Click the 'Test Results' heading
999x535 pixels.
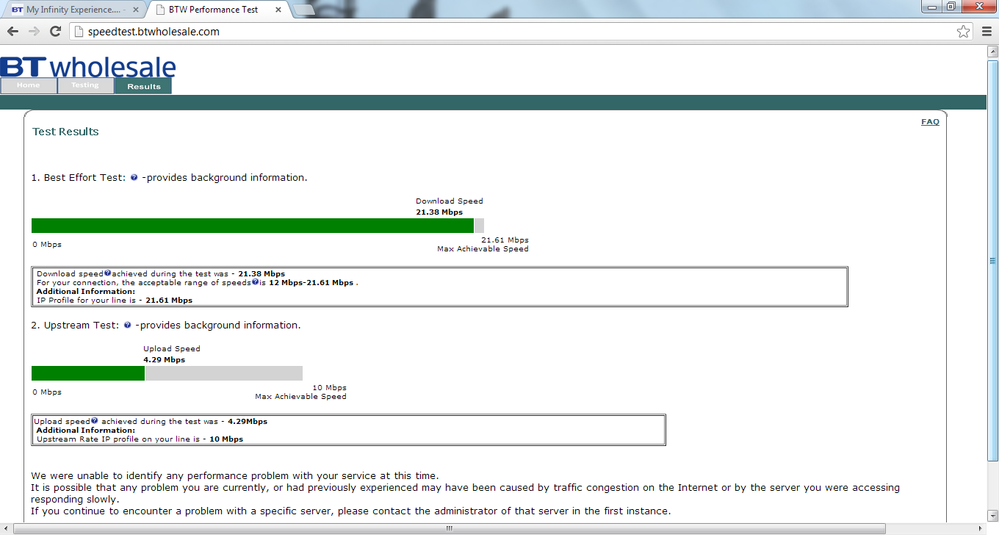(66, 132)
